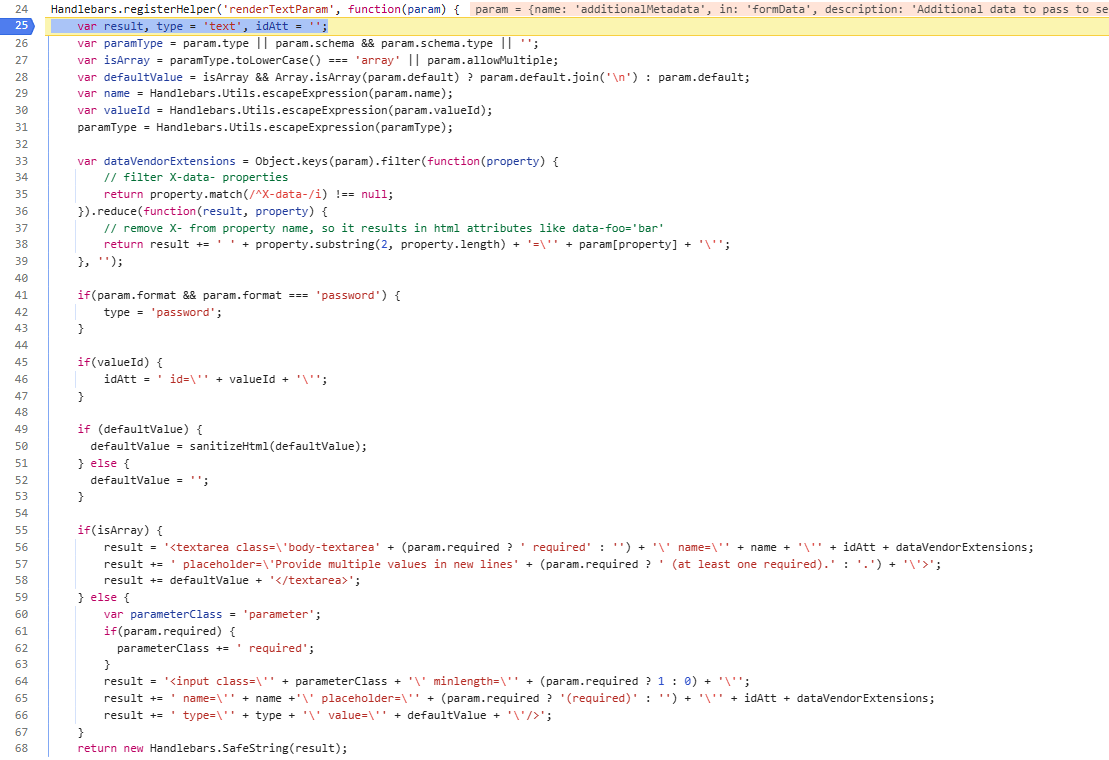Click the 'password' string on line 41
1109x760 pixels.
click(x=348, y=295)
